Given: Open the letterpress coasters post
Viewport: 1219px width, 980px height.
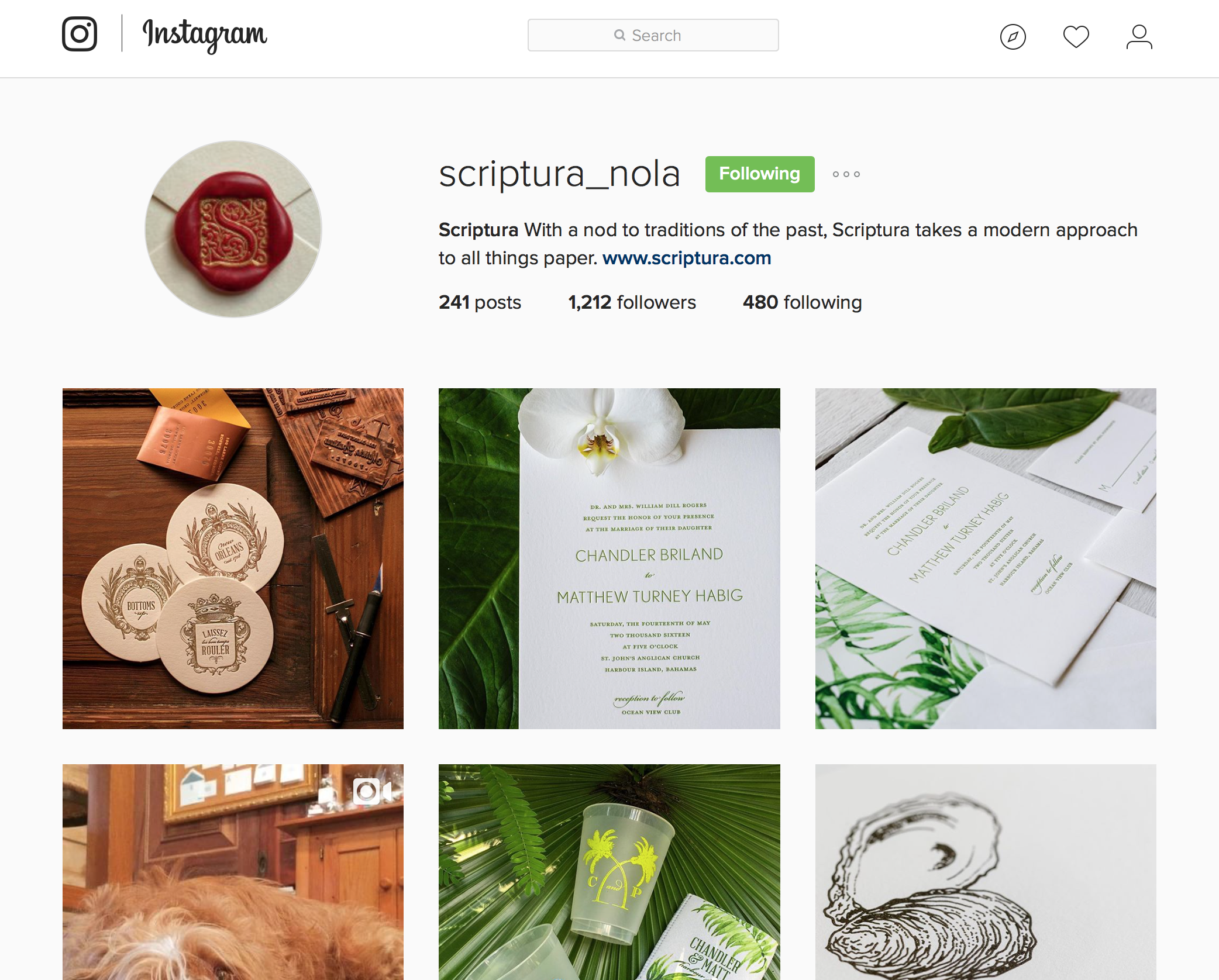Looking at the screenshot, I should pyautogui.click(x=233, y=558).
